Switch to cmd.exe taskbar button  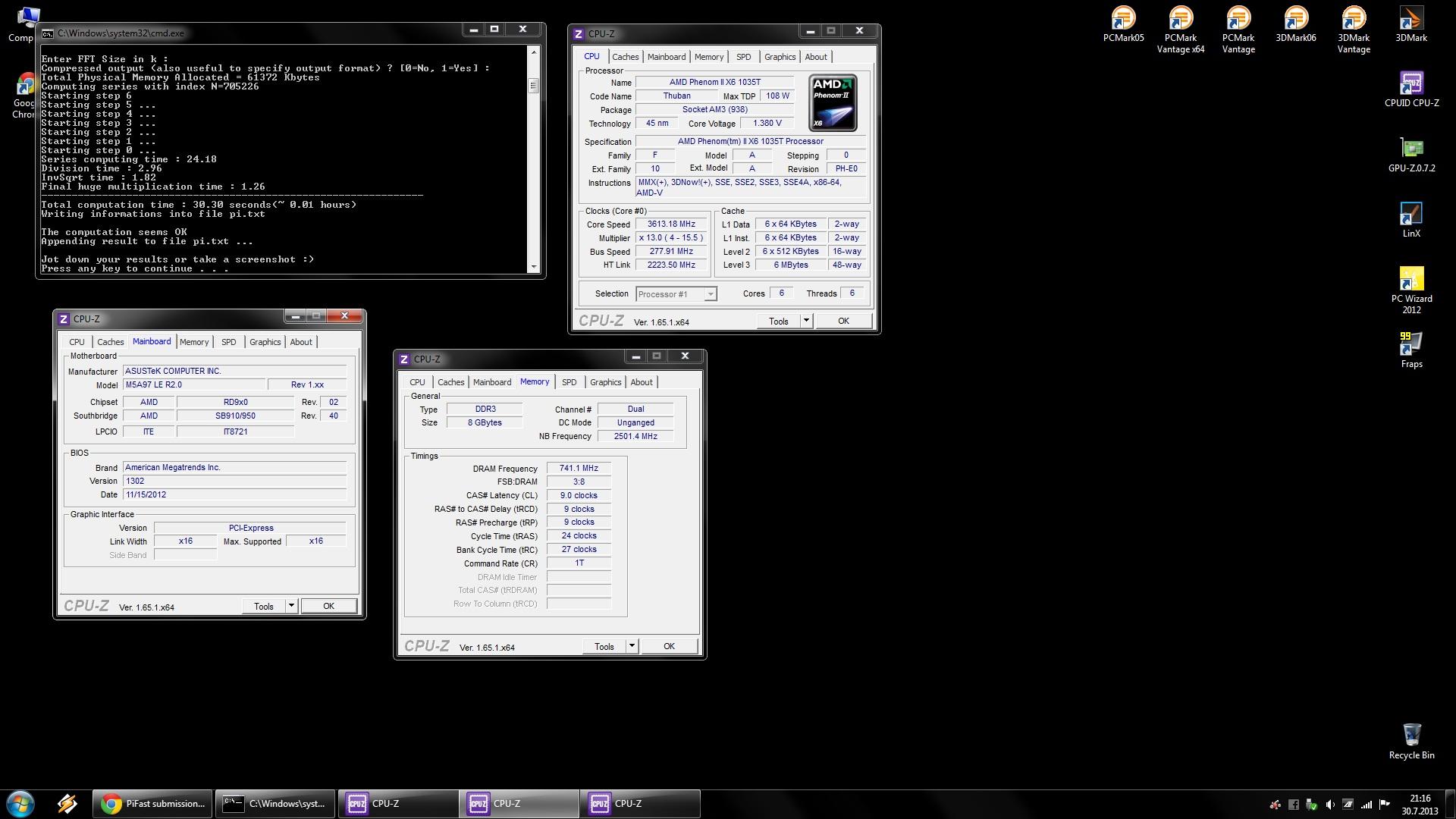[x=275, y=804]
